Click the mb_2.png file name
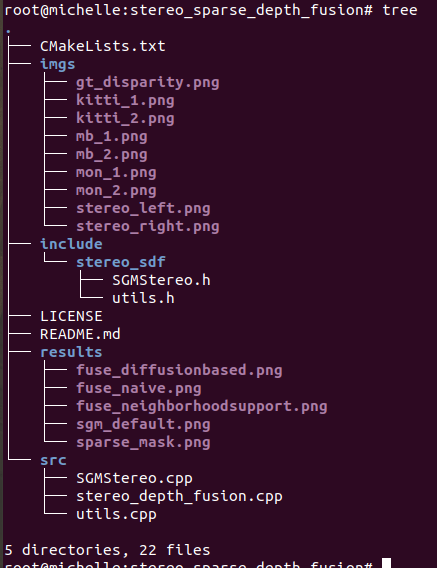Viewport: 437px width, 568px height. pos(112,155)
